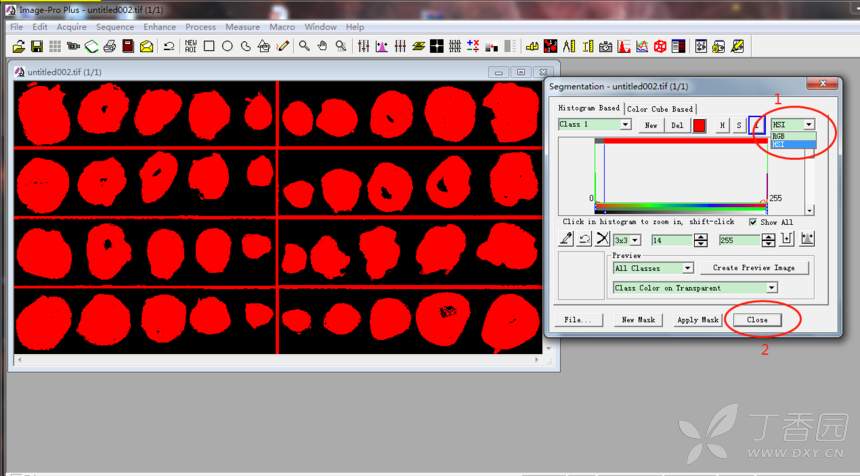860x476 pixels.
Task: Toggle the Show All checkbox
Action: pyautogui.click(x=753, y=222)
